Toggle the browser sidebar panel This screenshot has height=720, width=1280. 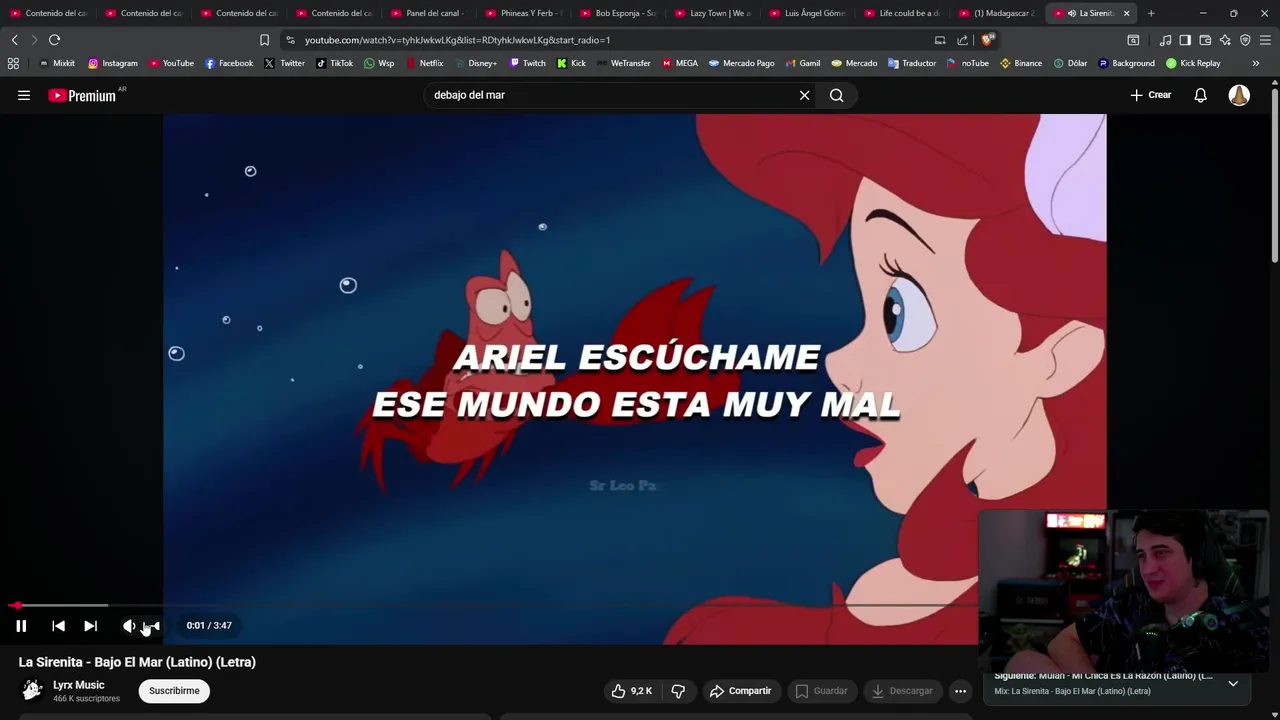(1185, 40)
